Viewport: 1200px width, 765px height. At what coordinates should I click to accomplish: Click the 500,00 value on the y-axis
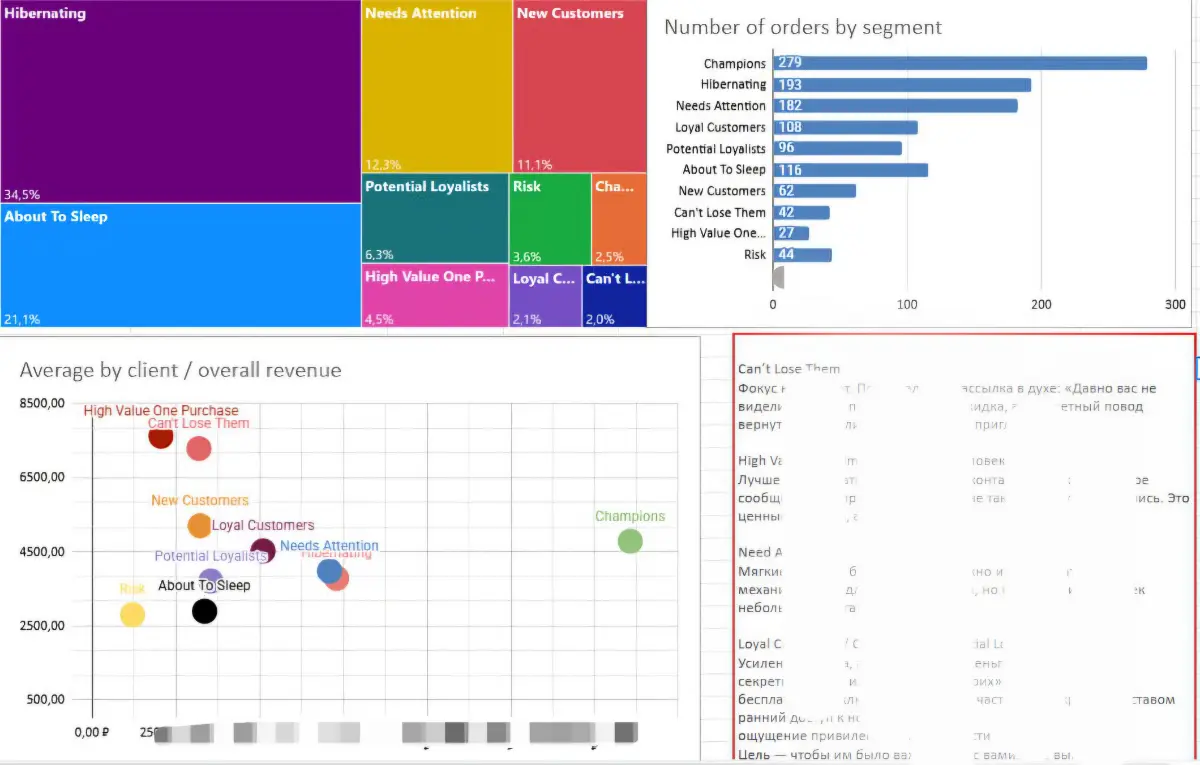point(44,699)
